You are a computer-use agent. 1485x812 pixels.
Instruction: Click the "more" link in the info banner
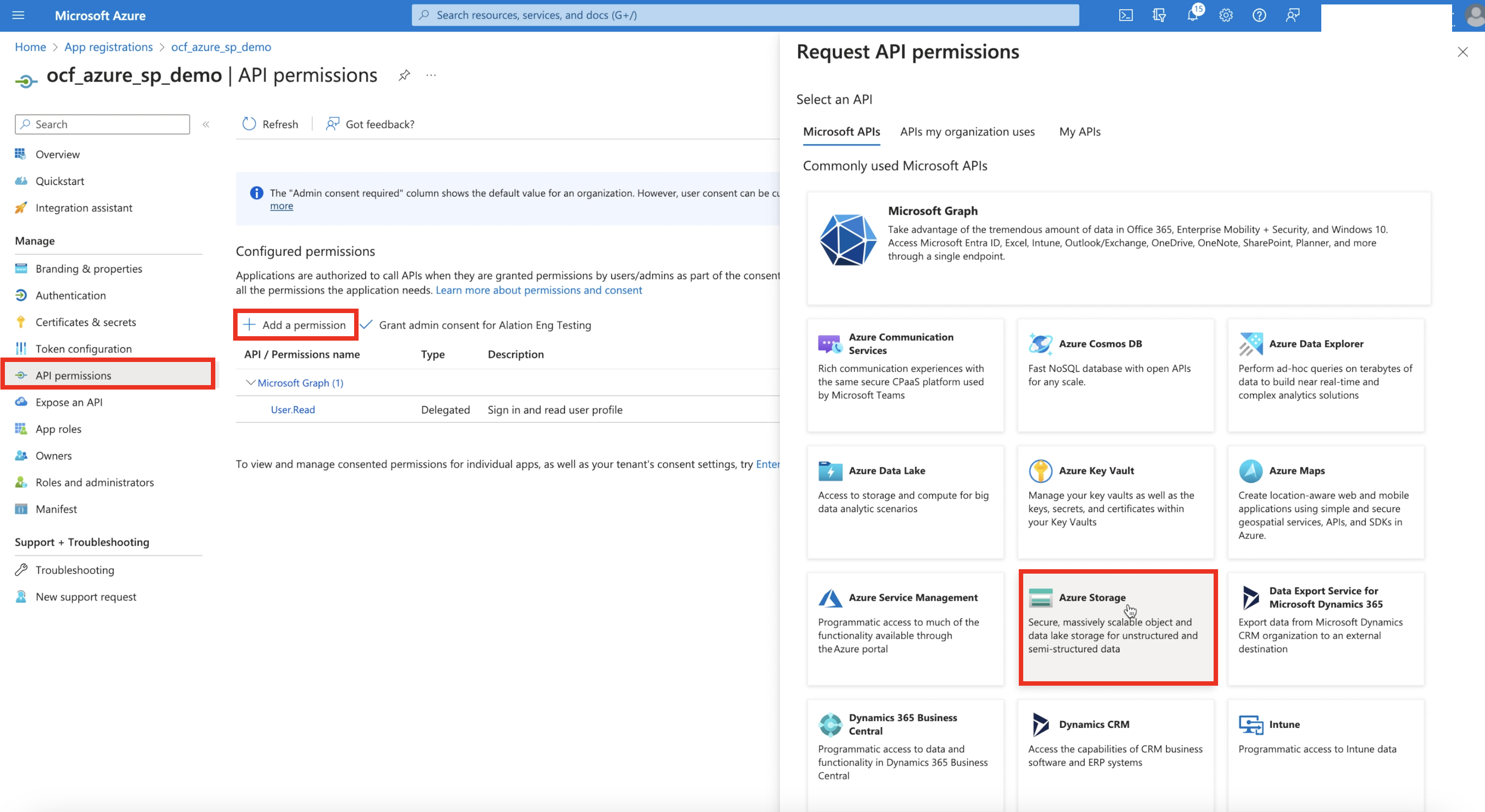coord(281,206)
